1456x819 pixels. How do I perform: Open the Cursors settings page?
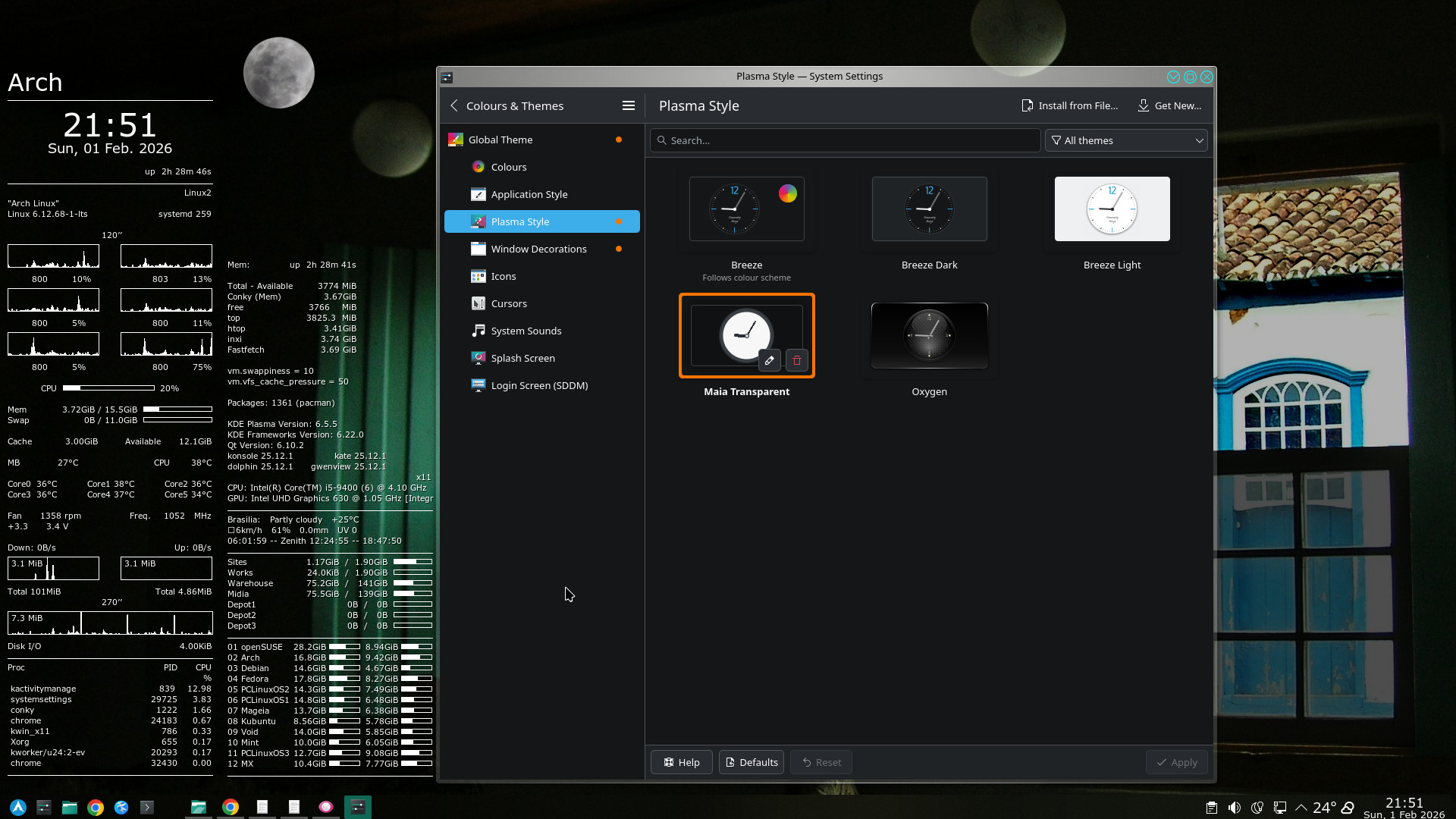[508, 304]
